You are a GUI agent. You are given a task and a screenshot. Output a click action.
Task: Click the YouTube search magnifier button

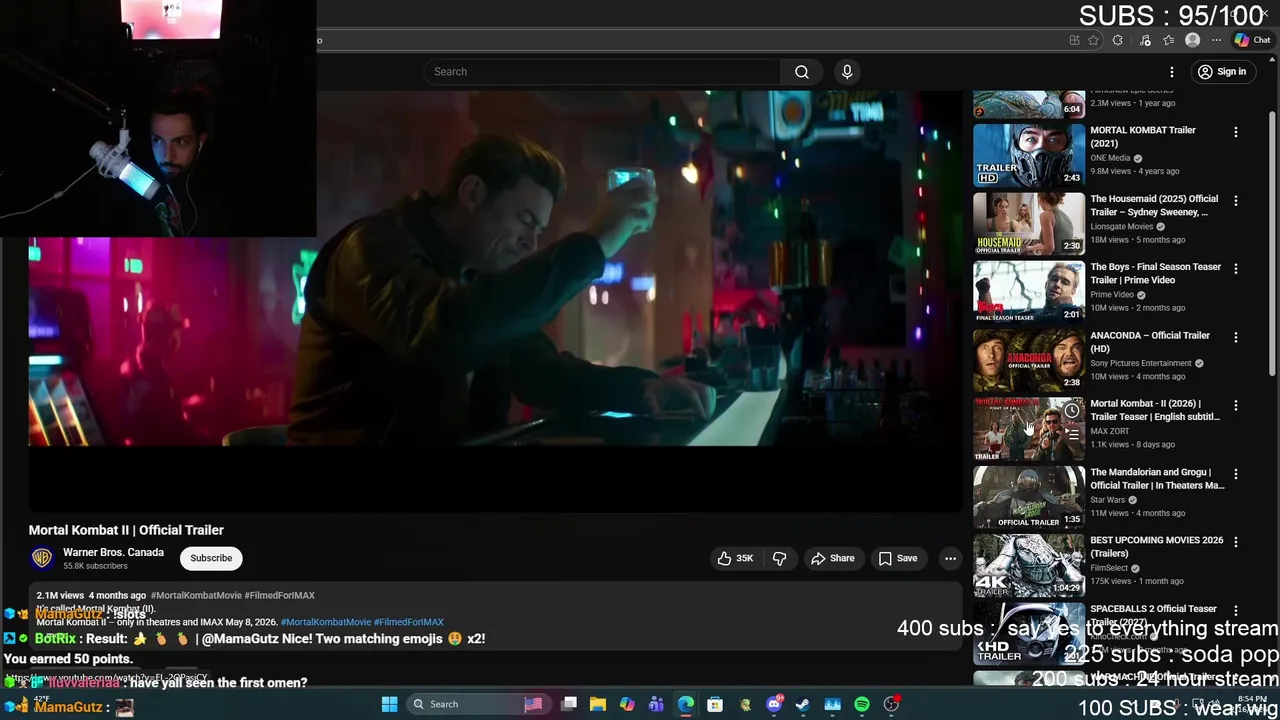801,72
